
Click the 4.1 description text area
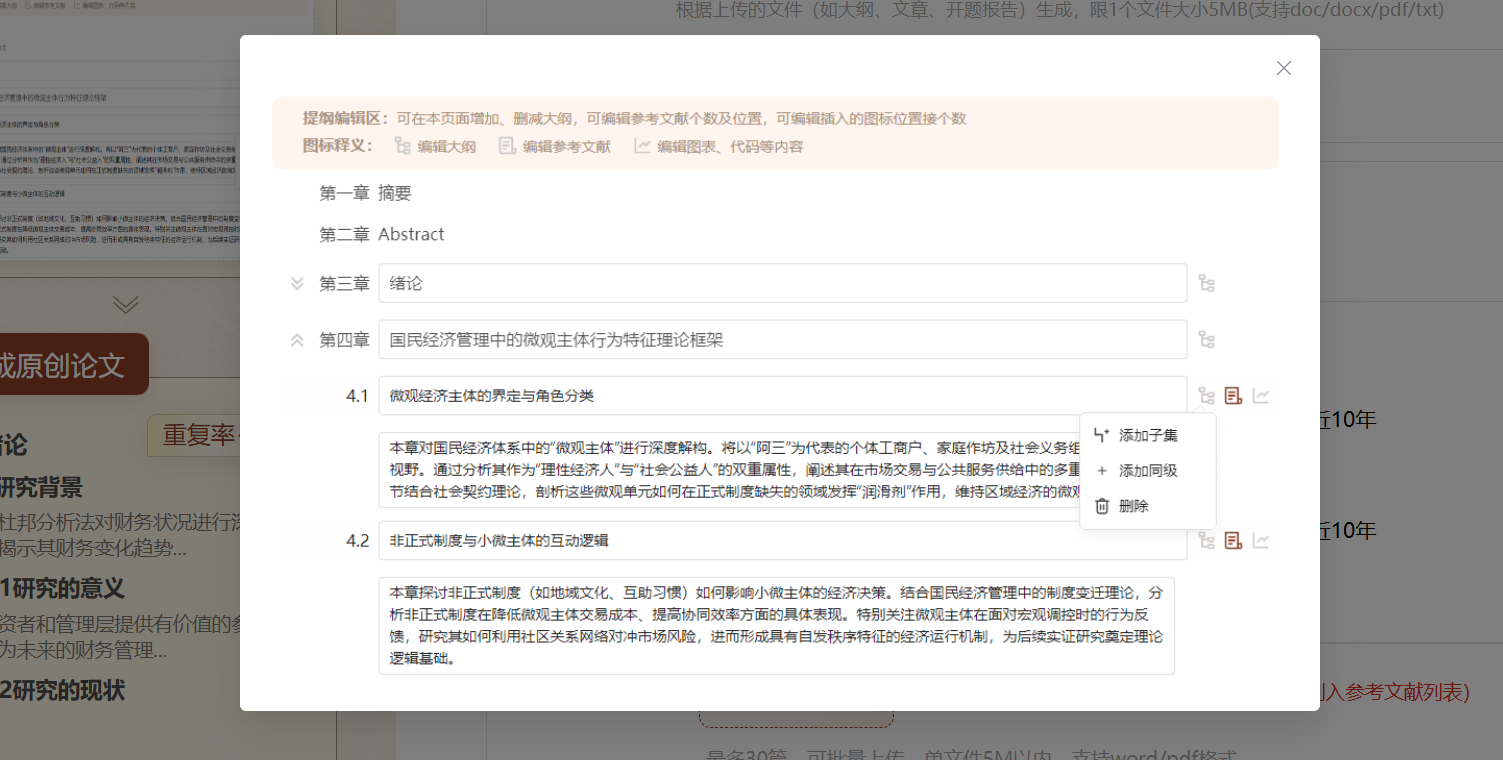[x=730, y=470]
